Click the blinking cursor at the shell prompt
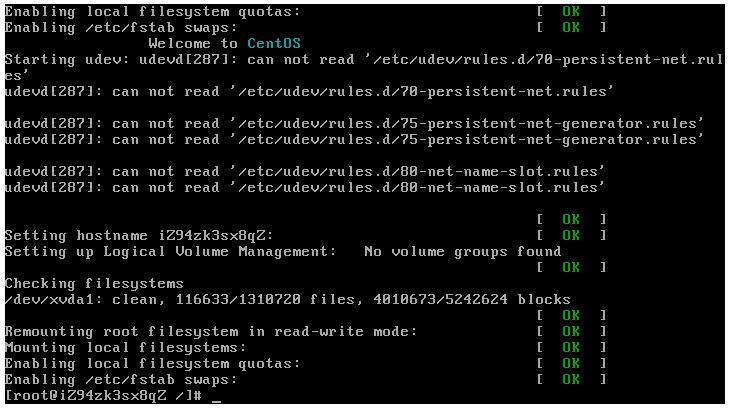739x410 pixels. click(217, 397)
